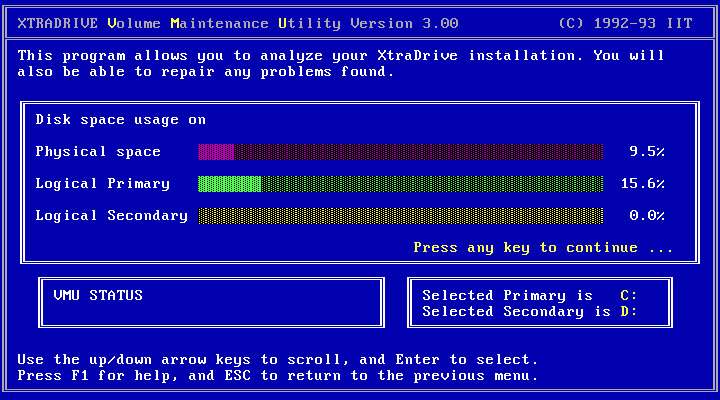Click the 'Use the up/down arrow keys' instruction line

tap(278, 360)
